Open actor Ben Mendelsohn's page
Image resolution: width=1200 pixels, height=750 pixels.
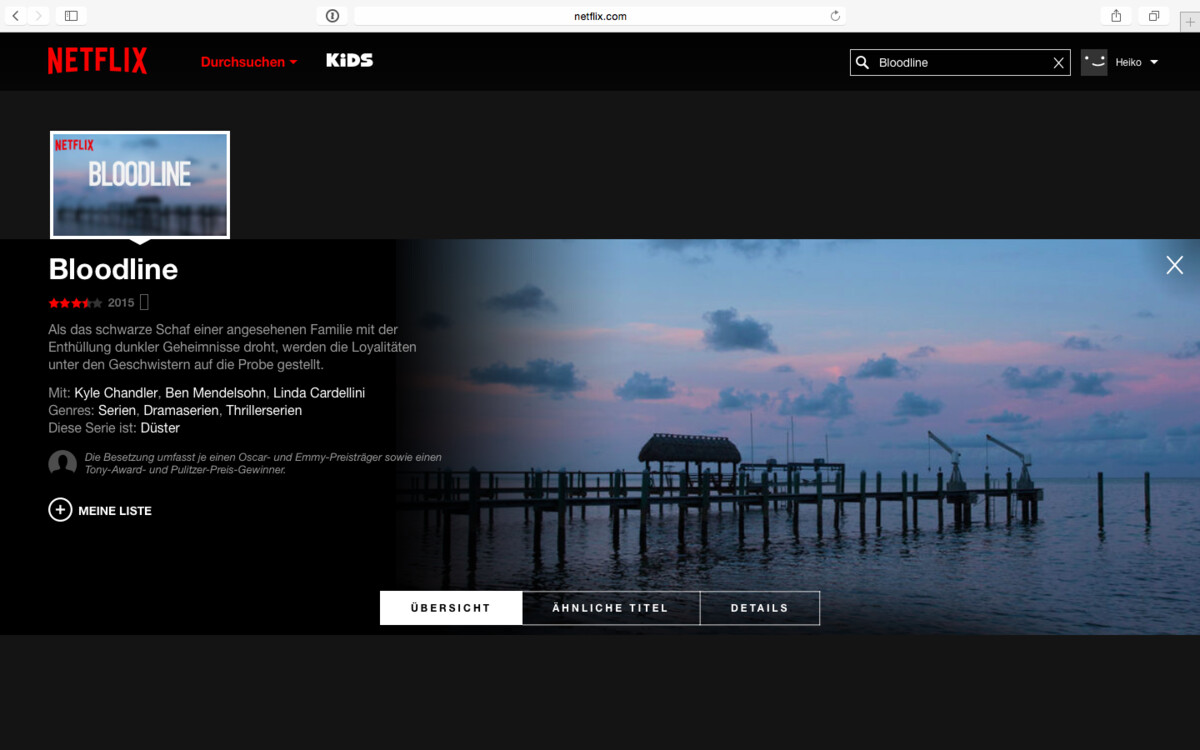tap(215, 393)
